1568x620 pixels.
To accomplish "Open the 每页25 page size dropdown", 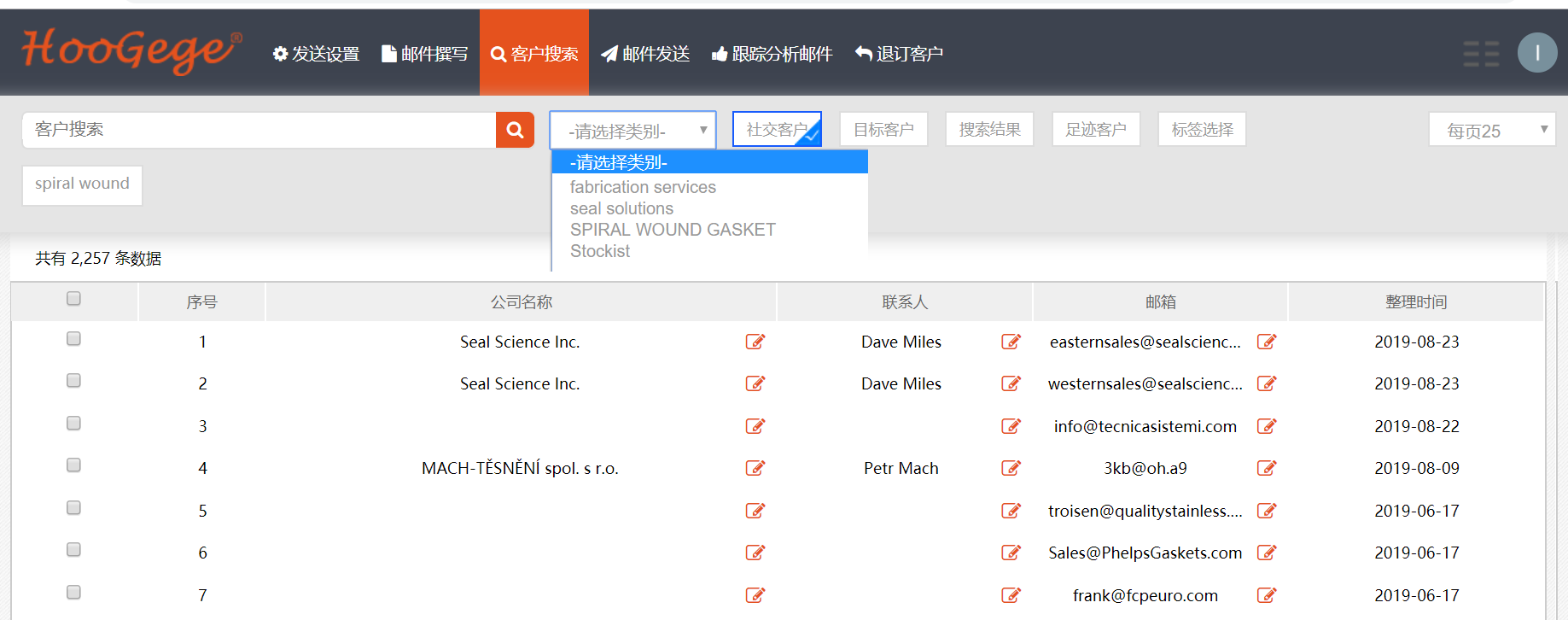I will (x=1492, y=130).
